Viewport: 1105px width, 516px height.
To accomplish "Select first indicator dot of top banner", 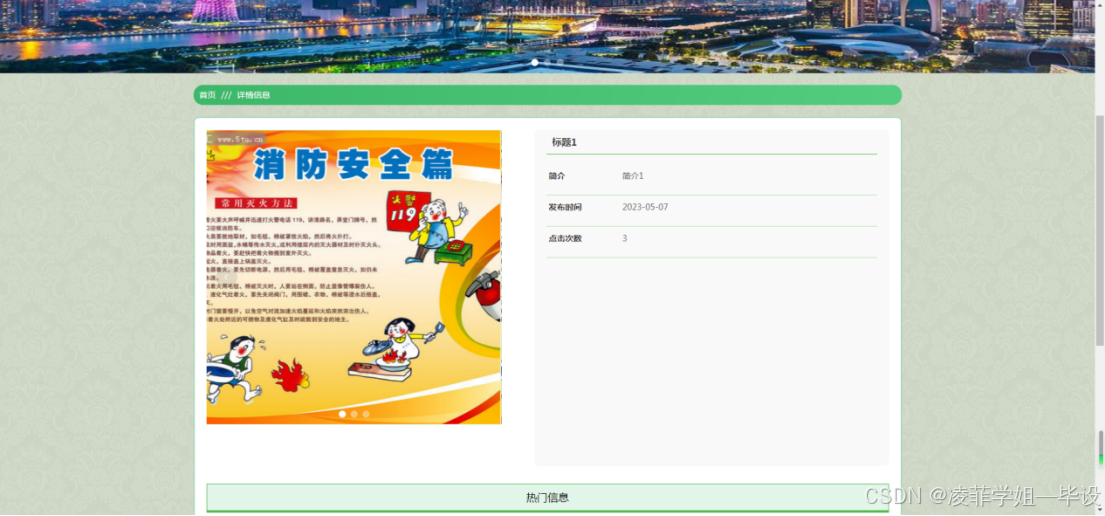I will [x=535, y=63].
